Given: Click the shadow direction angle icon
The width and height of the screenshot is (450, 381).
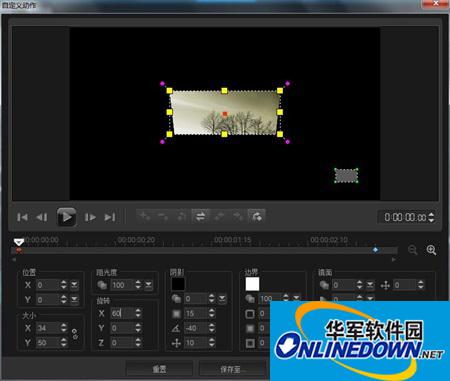Looking at the screenshot, I should point(176,328).
